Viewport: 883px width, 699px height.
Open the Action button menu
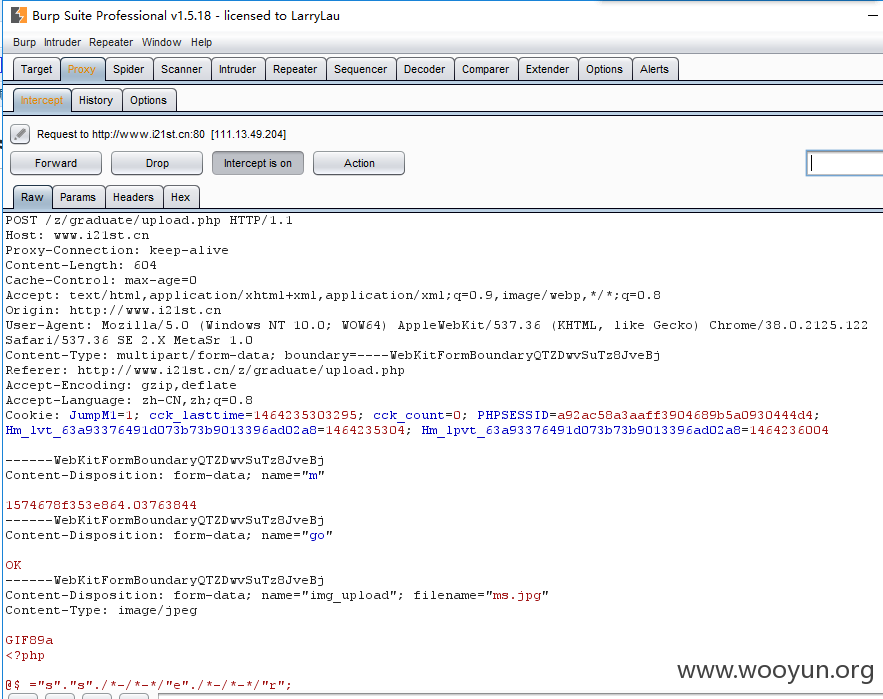pyautogui.click(x=359, y=163)
